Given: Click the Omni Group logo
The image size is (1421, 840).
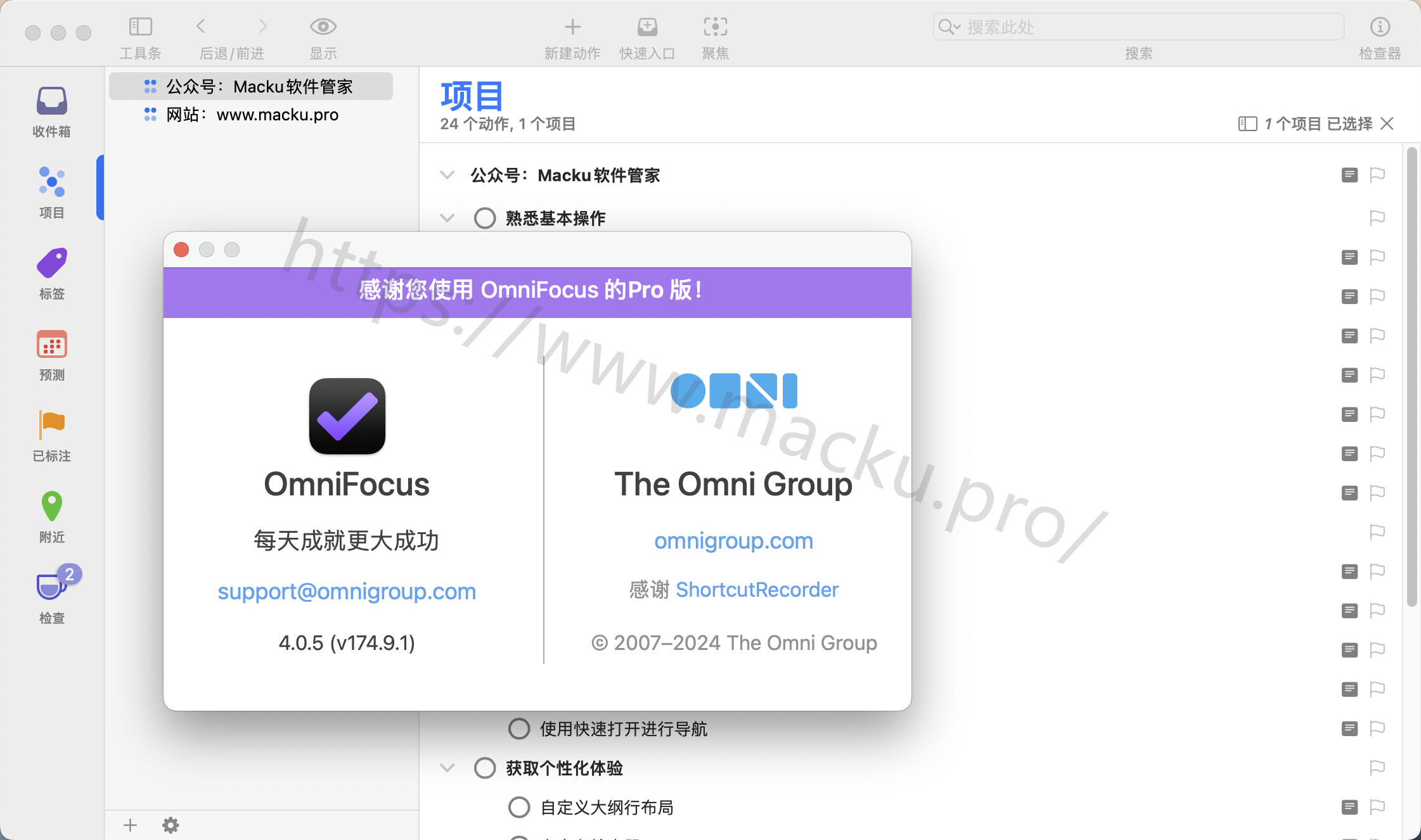Looking at the screenshot, I should (734, 391).
